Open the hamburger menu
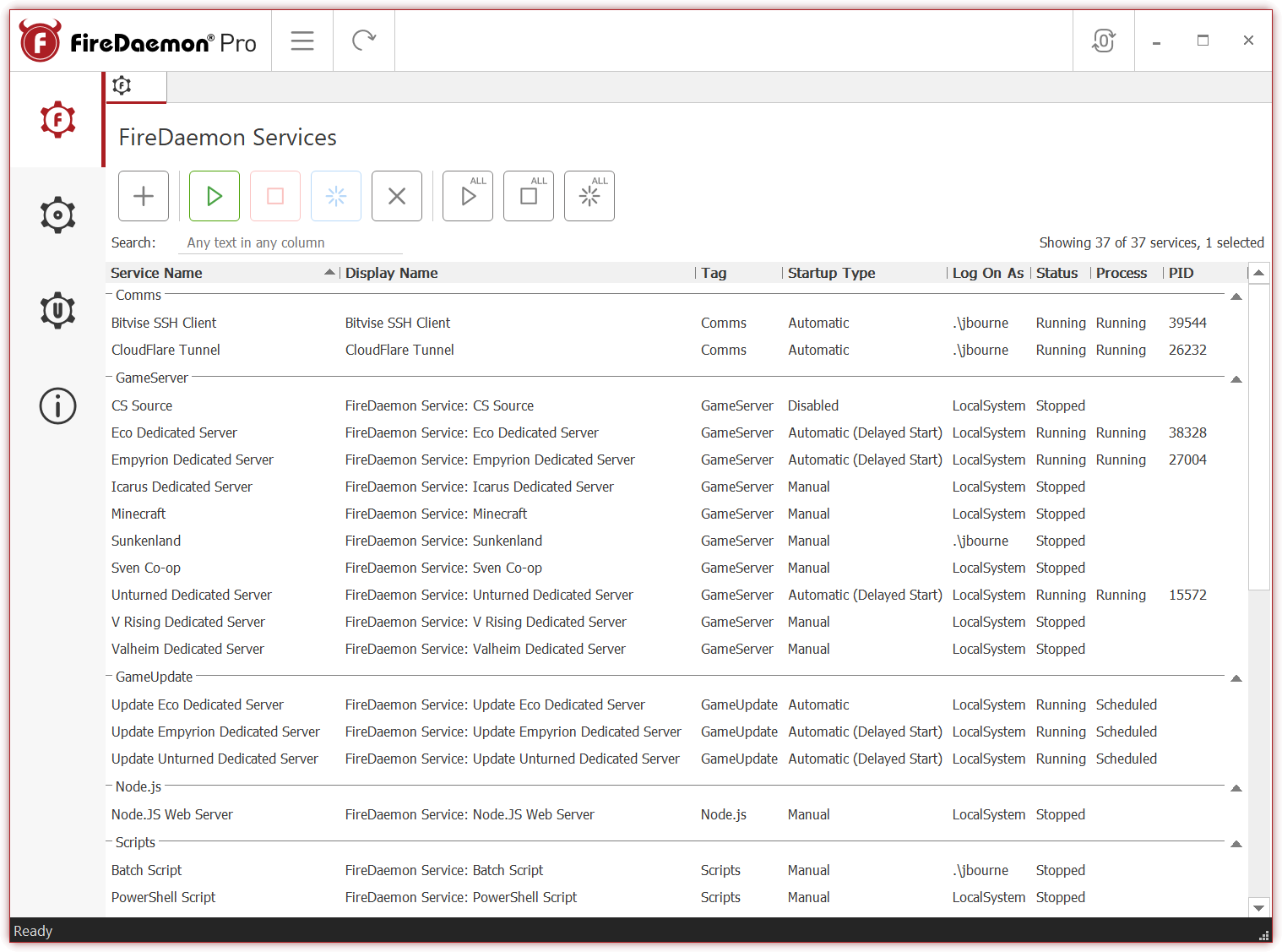Viewport: 1282px width, 952px height. [302, 41]
